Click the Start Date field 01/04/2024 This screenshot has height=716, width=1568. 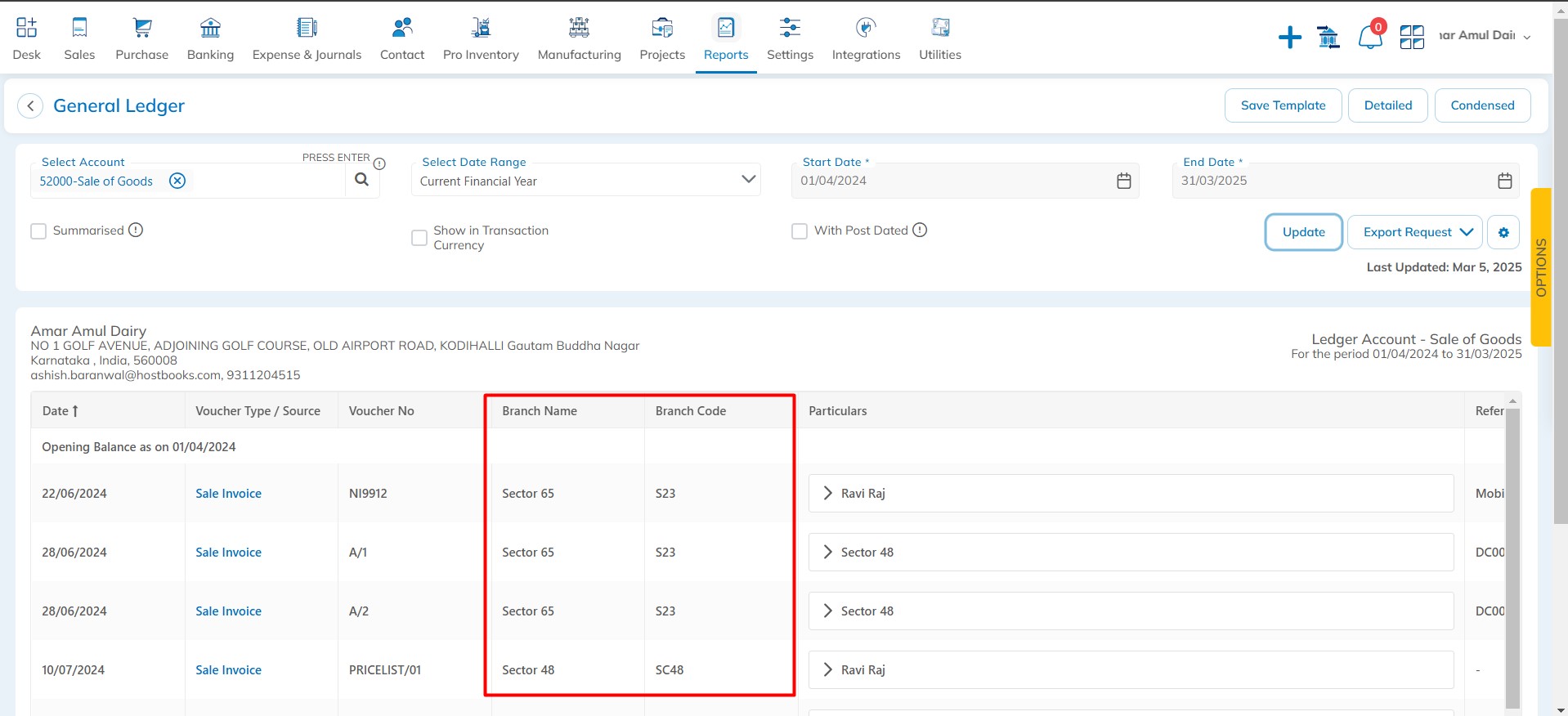tap(965, 181)
